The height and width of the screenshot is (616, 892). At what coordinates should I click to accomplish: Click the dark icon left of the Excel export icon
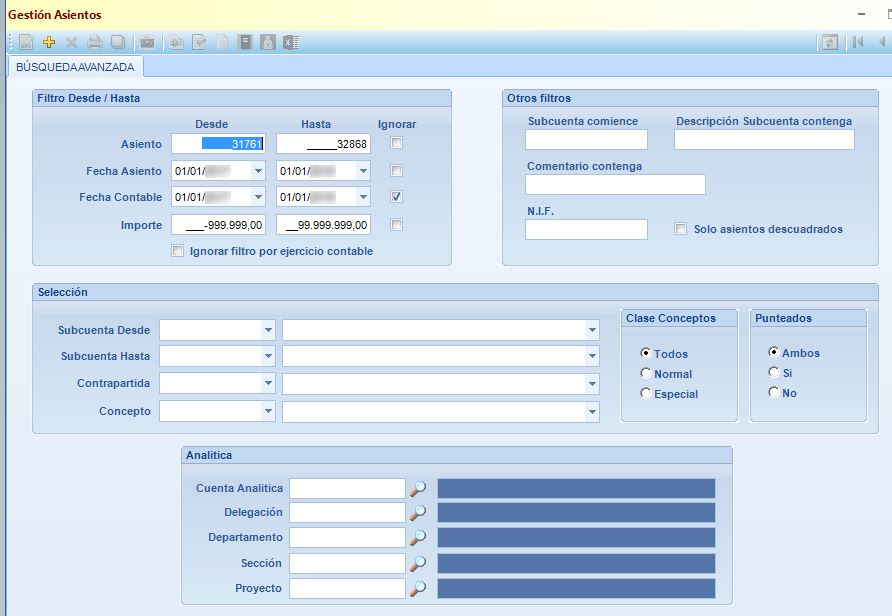(x=268, y=42)
